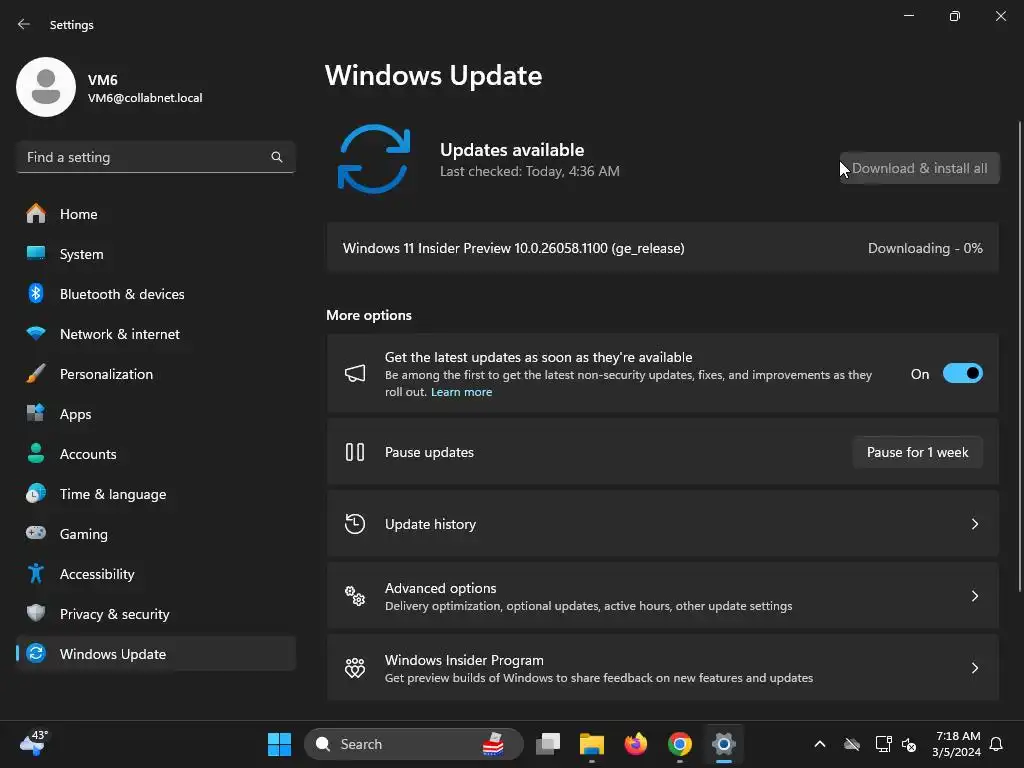Click the Time & language clock icon
Screen dimensions: 1024x768
pos(36,493)
